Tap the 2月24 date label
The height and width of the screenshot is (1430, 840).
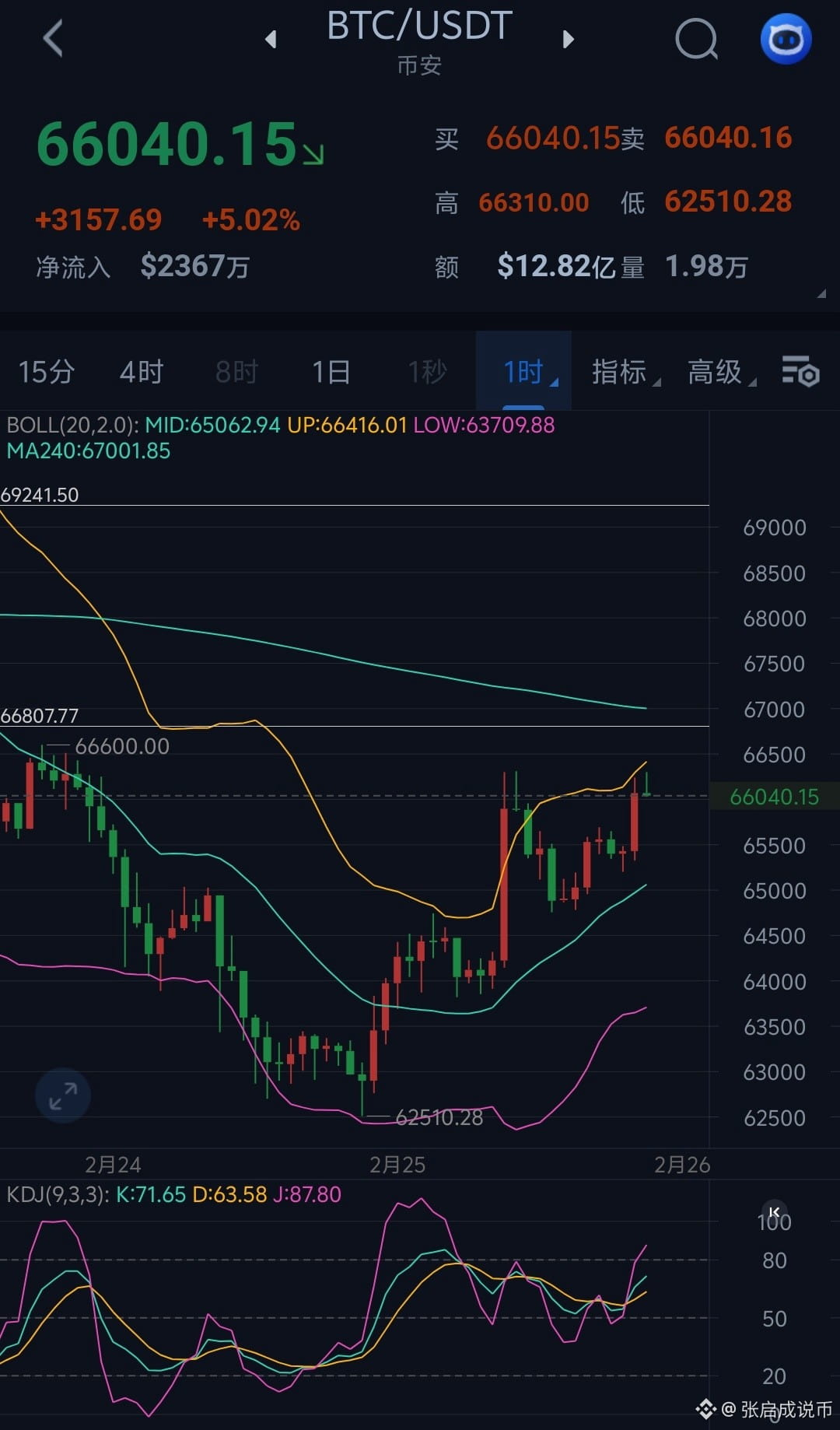click(x=113, y=1165)
